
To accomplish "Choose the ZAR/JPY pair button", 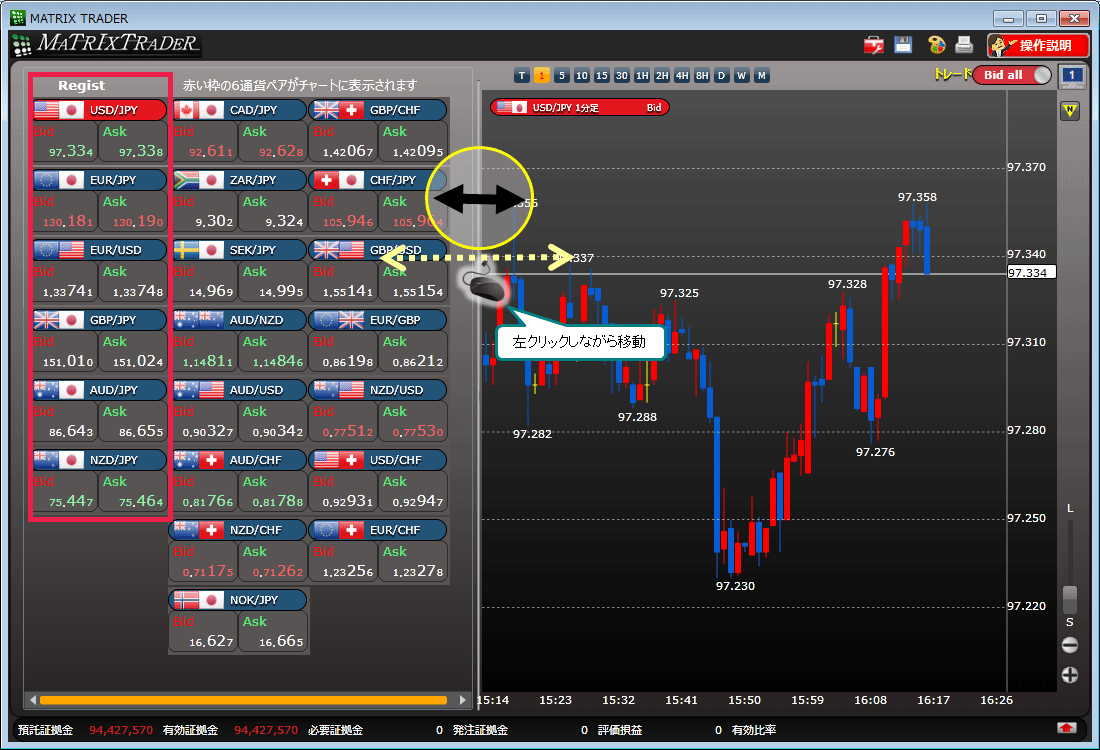I will click(239, 180).
